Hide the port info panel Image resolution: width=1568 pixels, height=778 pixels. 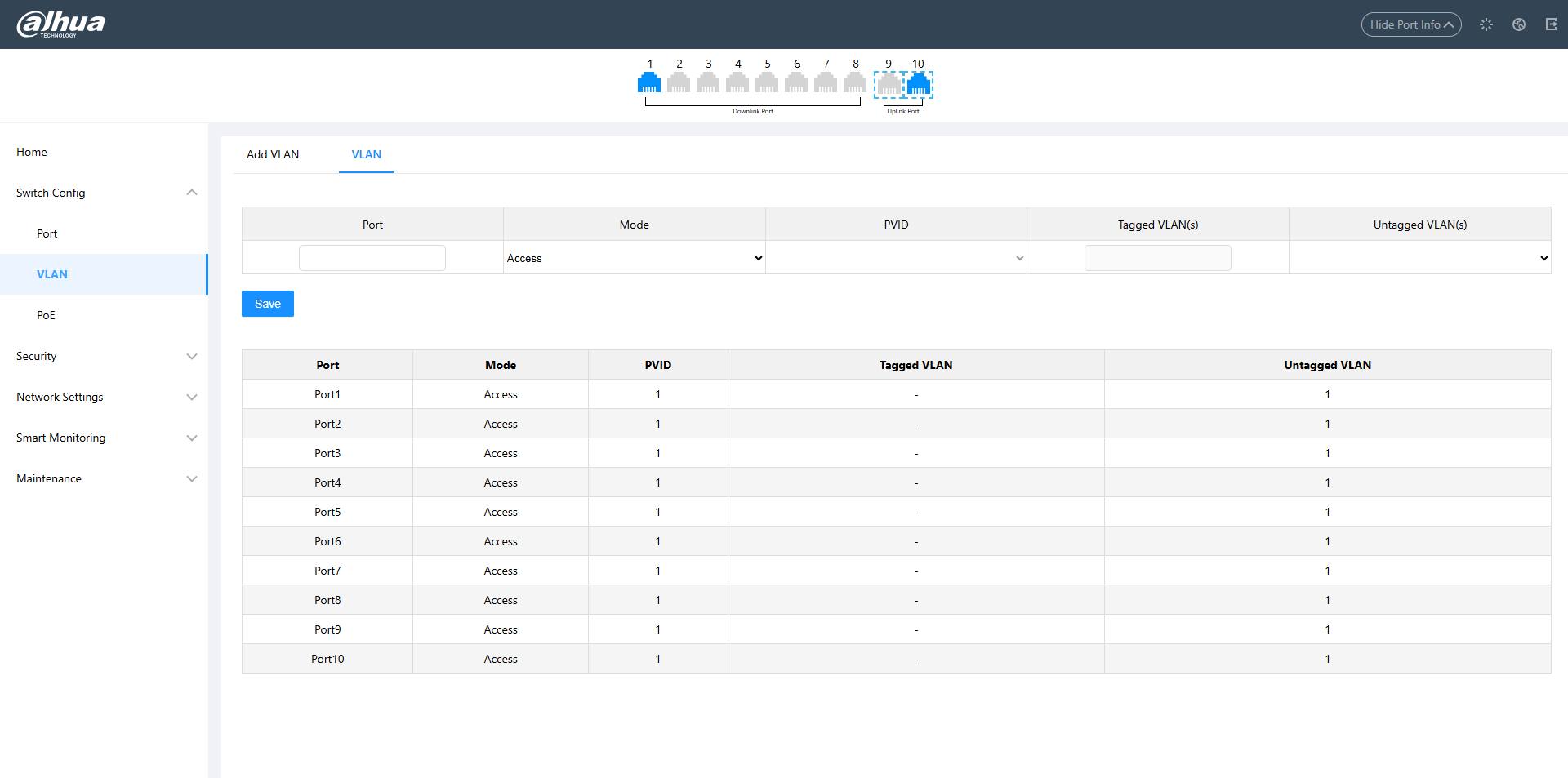click(x=1410, y=24)
